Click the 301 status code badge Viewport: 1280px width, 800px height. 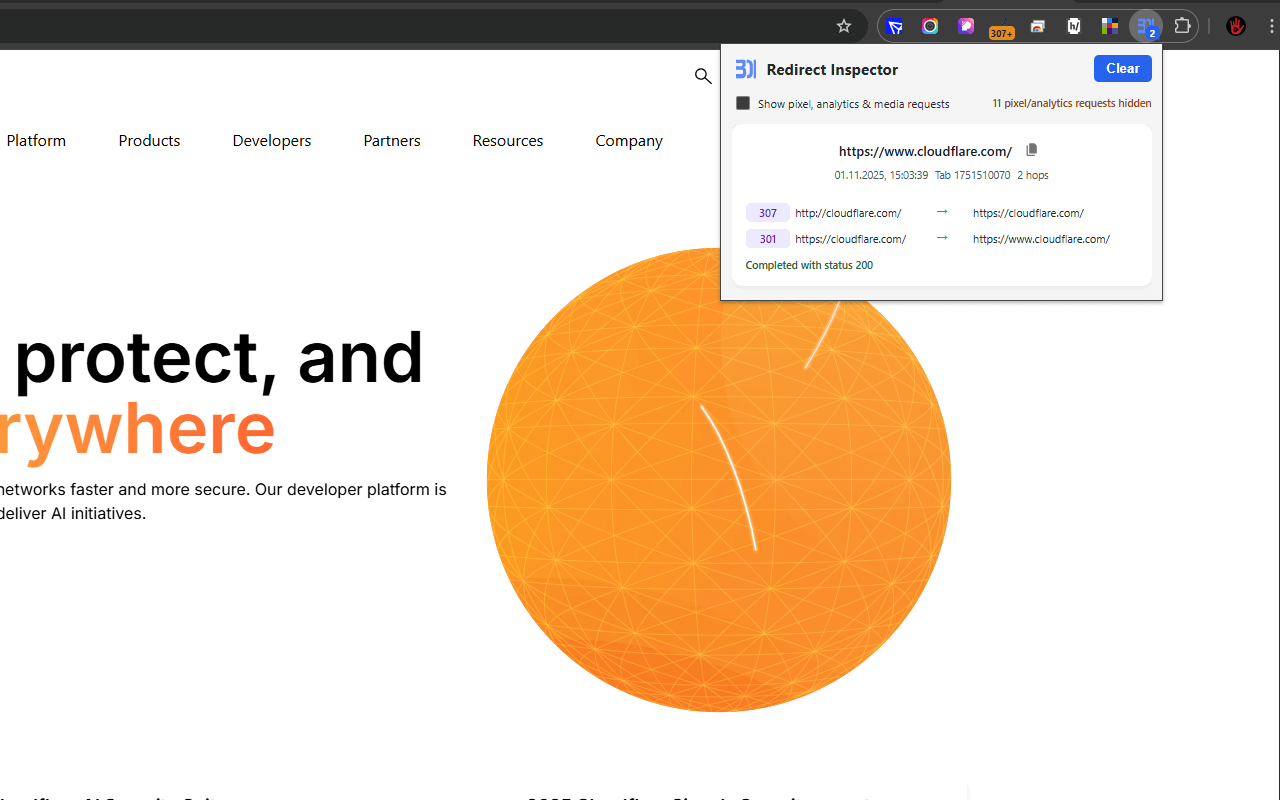(x=768, y=239)
